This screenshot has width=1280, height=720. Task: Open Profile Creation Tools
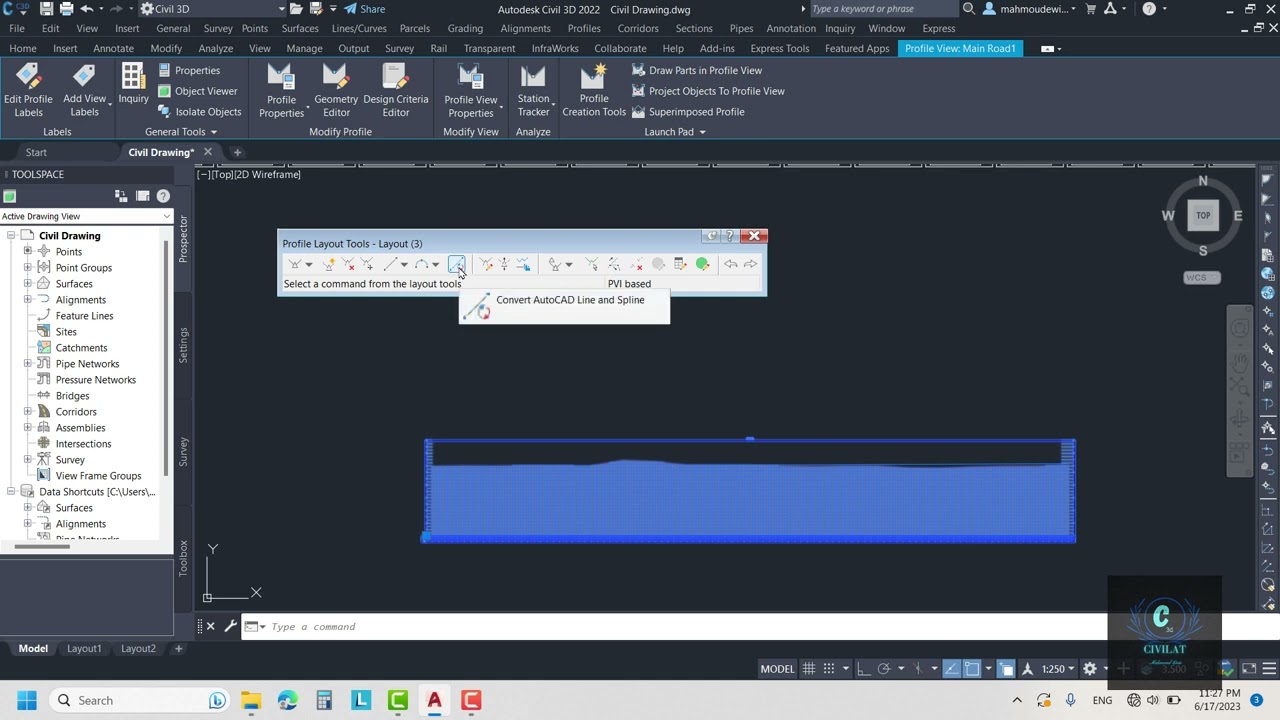click(594, 91)
